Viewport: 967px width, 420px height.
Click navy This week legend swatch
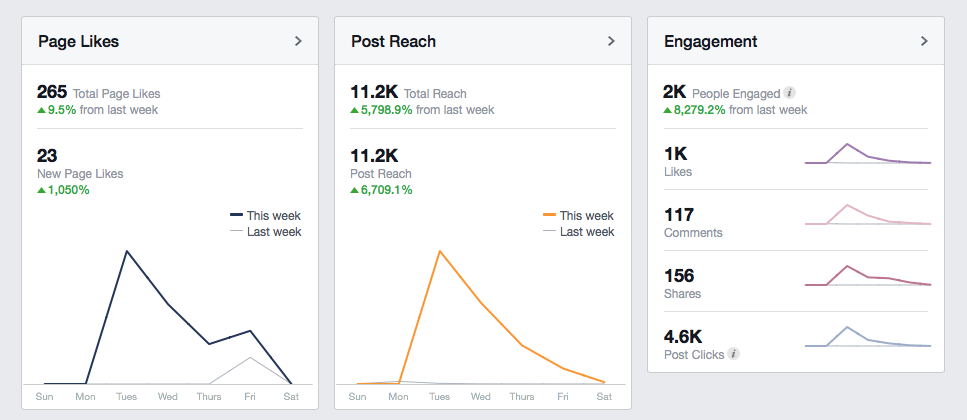point(236,215)
